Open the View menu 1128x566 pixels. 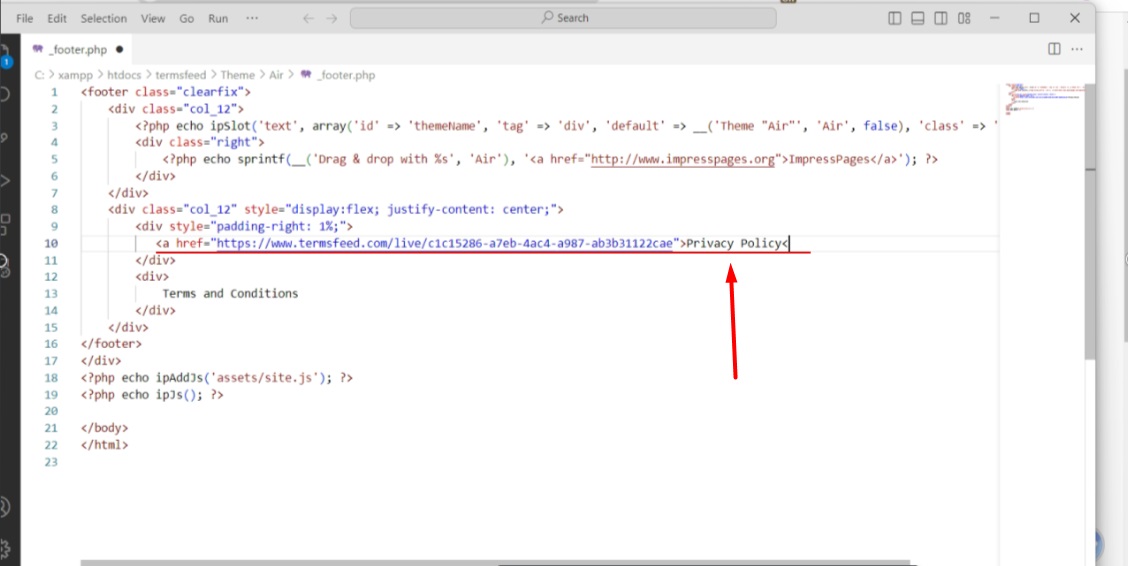pos(153,19)
